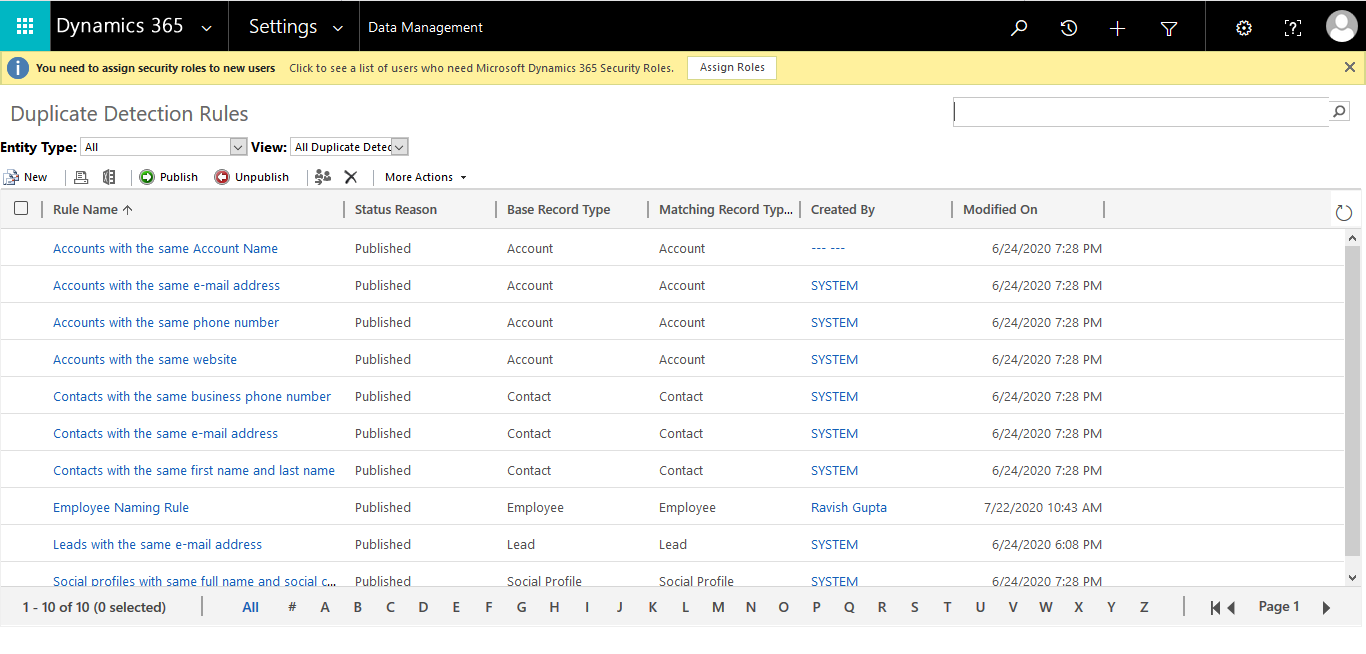
Task: Expand the Entity Type dropdown
Action: click(x=238, y=147)
